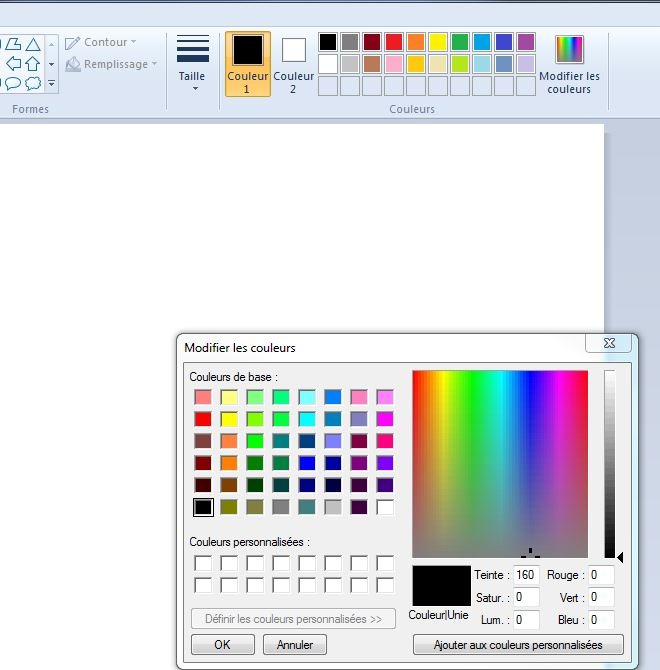
Task: Select the left arrow shape
Action: tap(13, 64)
